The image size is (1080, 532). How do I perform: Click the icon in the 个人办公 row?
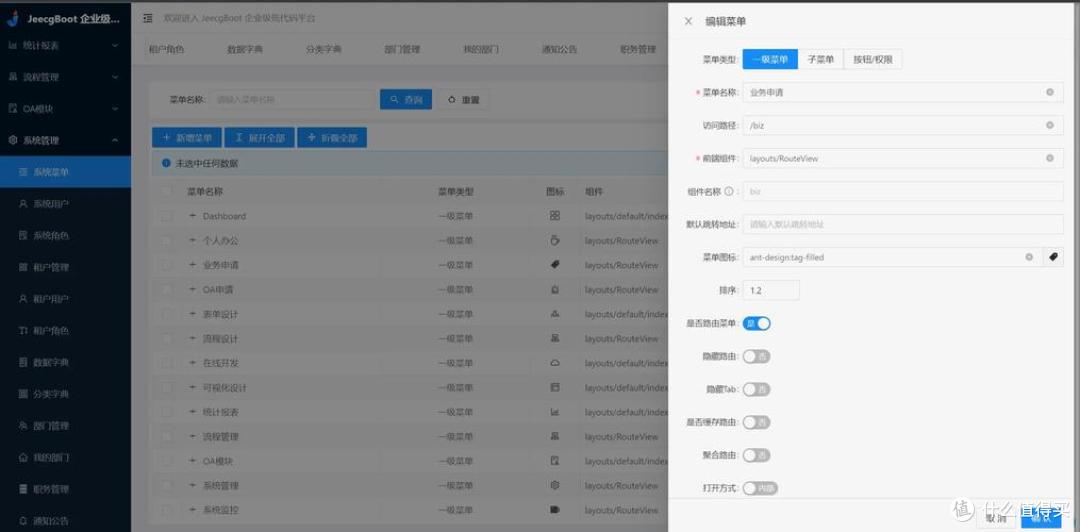[554, 241]
